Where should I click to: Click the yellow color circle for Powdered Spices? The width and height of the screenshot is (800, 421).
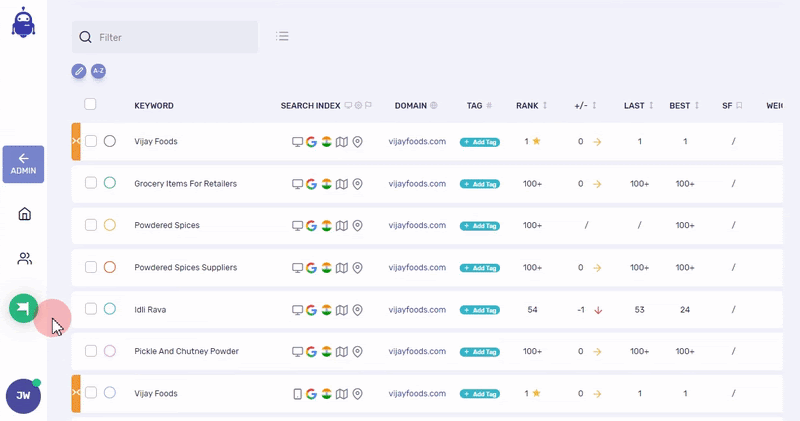[110, 225]
